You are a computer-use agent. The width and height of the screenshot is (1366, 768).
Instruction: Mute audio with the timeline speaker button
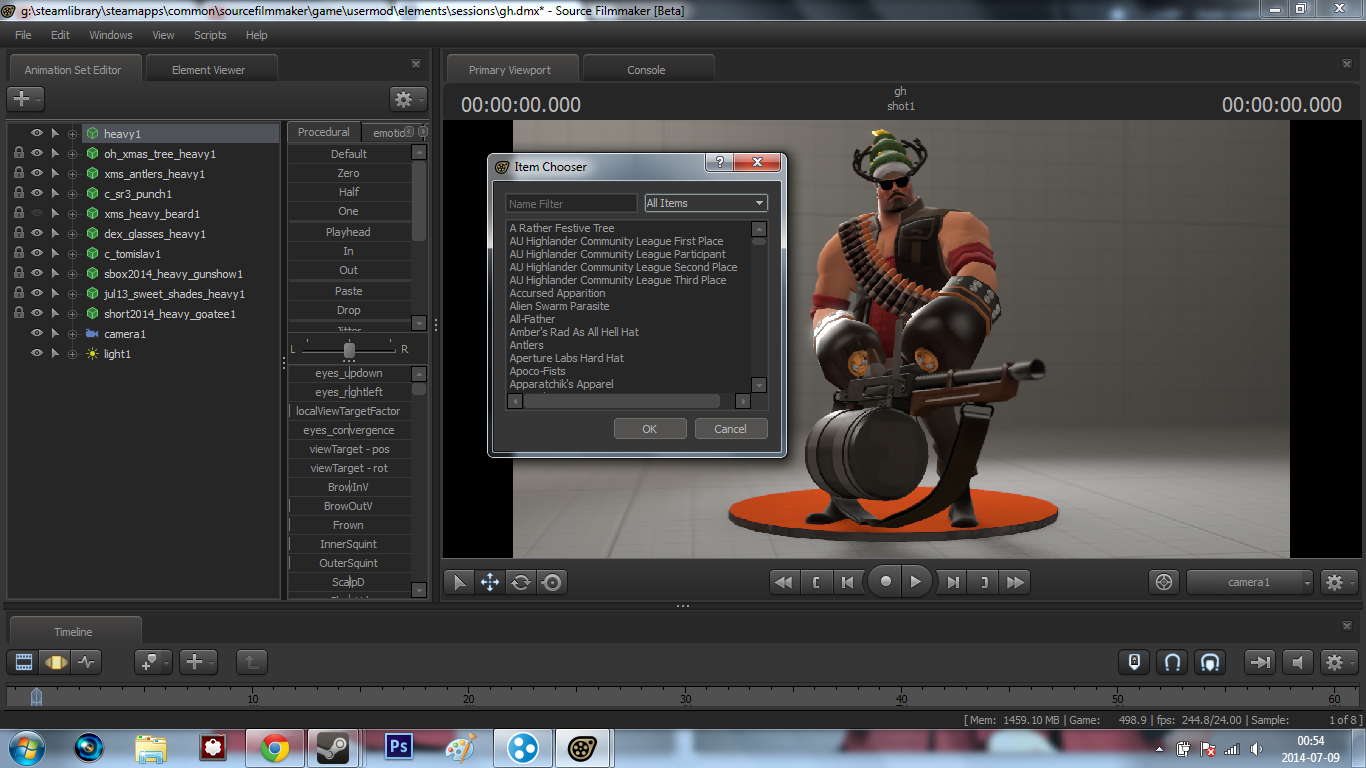click(x=1298, y=662)
